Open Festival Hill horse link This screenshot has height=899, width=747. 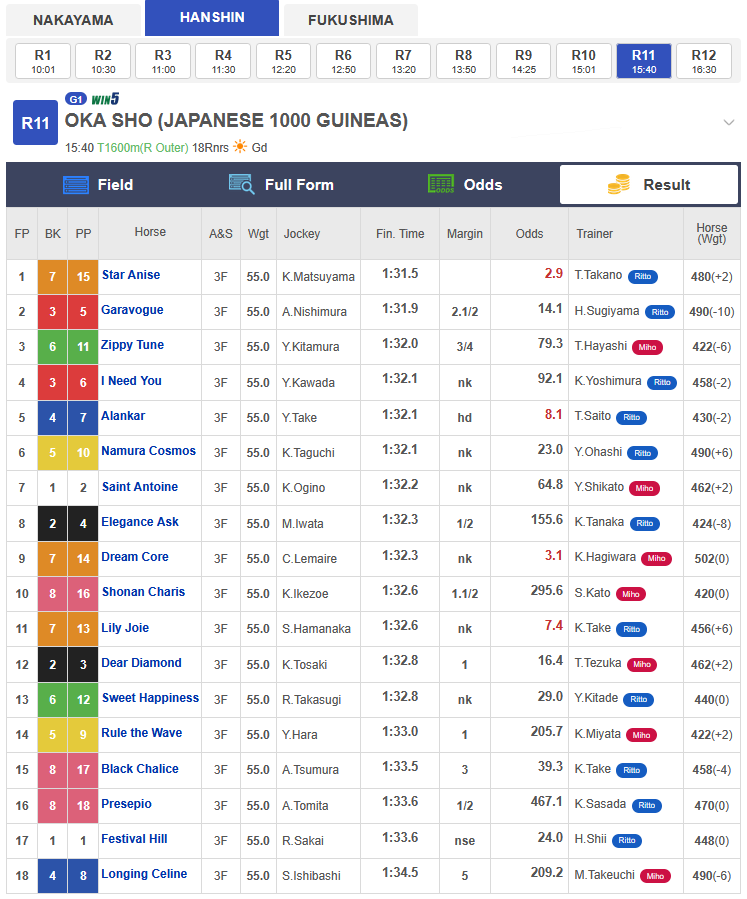[134, 839]
